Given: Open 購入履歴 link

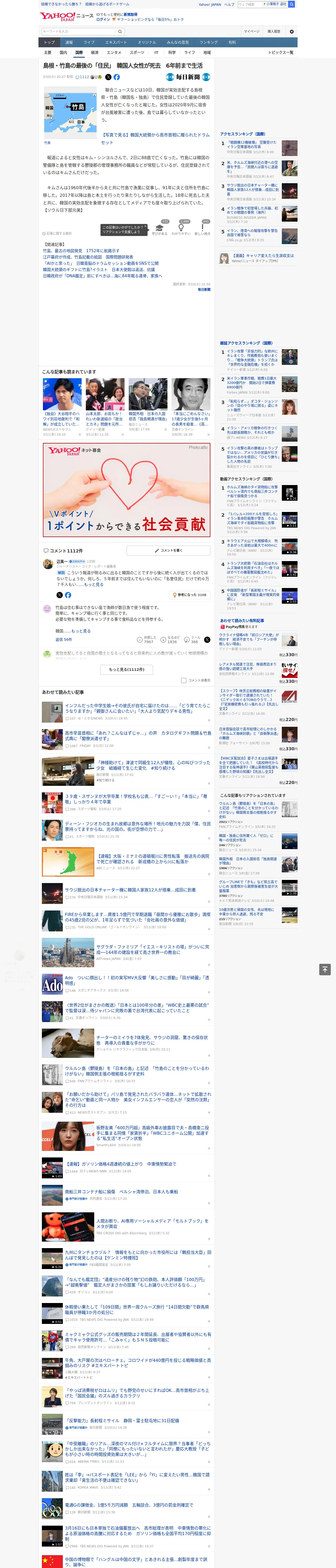Looking at the screenshot, I should coord(274,32).
